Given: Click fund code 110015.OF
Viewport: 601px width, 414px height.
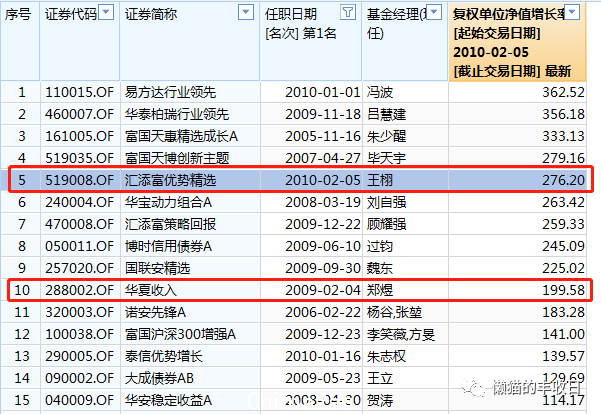Looking at the screenshot, I should click(79, 92).
